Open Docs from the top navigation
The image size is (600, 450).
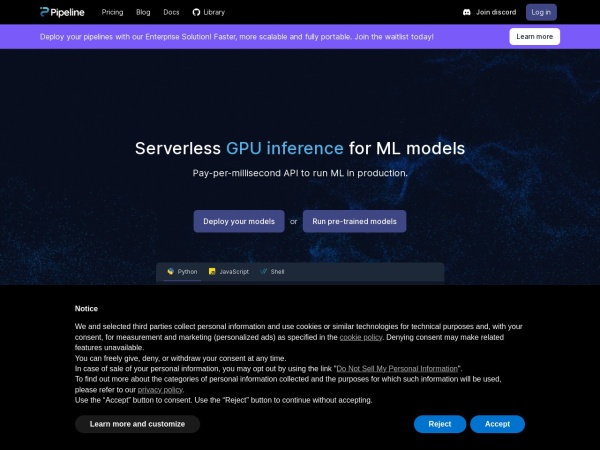(x=171, y=12)
